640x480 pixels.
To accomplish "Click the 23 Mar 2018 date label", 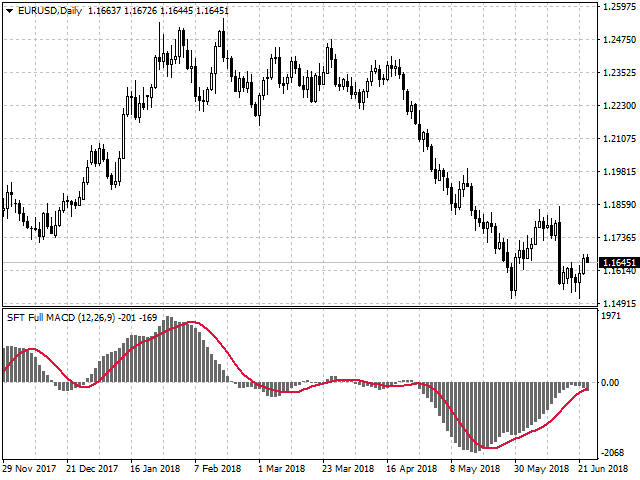I will pyautogui.click(x=348, y=469).
